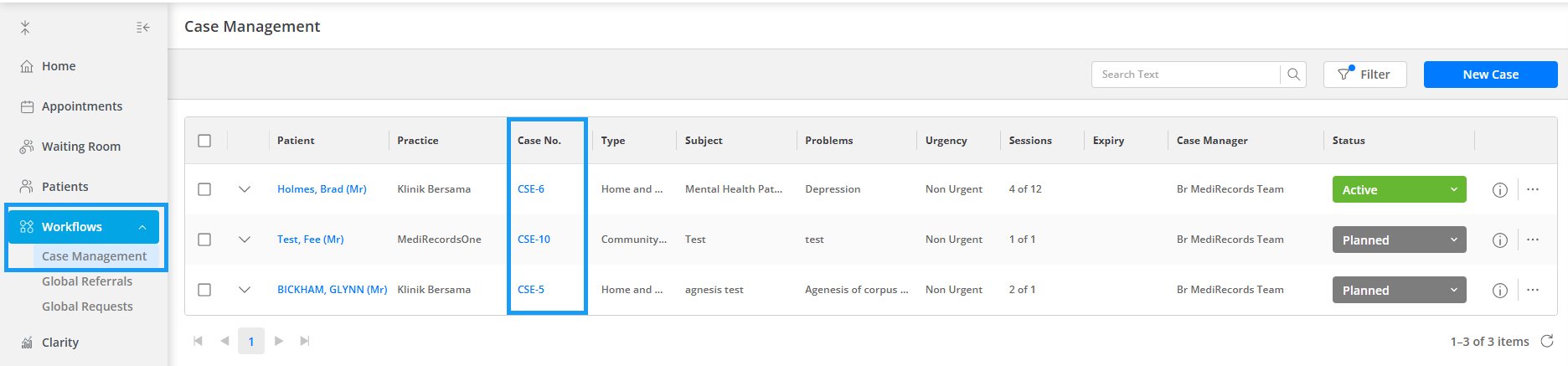Go to next page arrow
This screenshot has width=1568, height=366.
coord(279,341)
